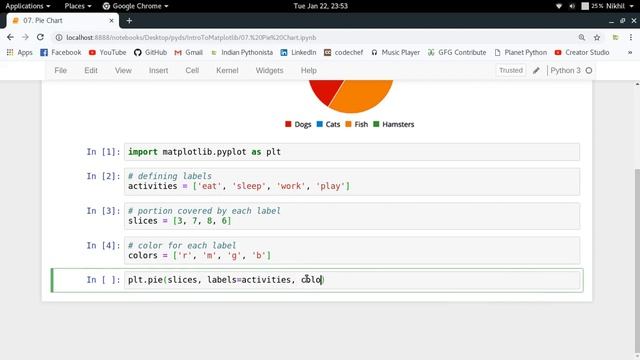Click the Wi-Fi icon in system tray
640x360 pixels.
coord(559,6)
